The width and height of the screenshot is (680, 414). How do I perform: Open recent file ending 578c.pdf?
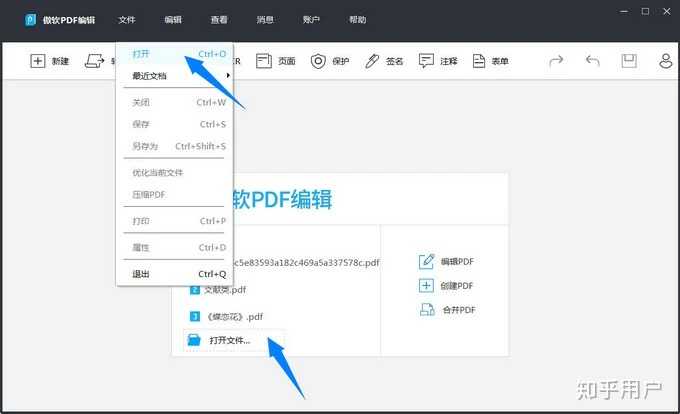click(306, 262)
